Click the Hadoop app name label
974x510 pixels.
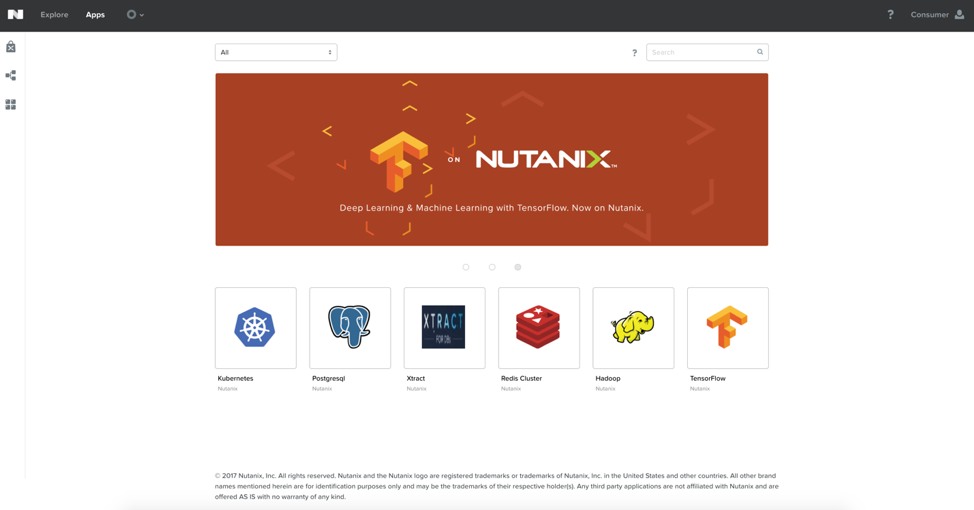point(608,378)
